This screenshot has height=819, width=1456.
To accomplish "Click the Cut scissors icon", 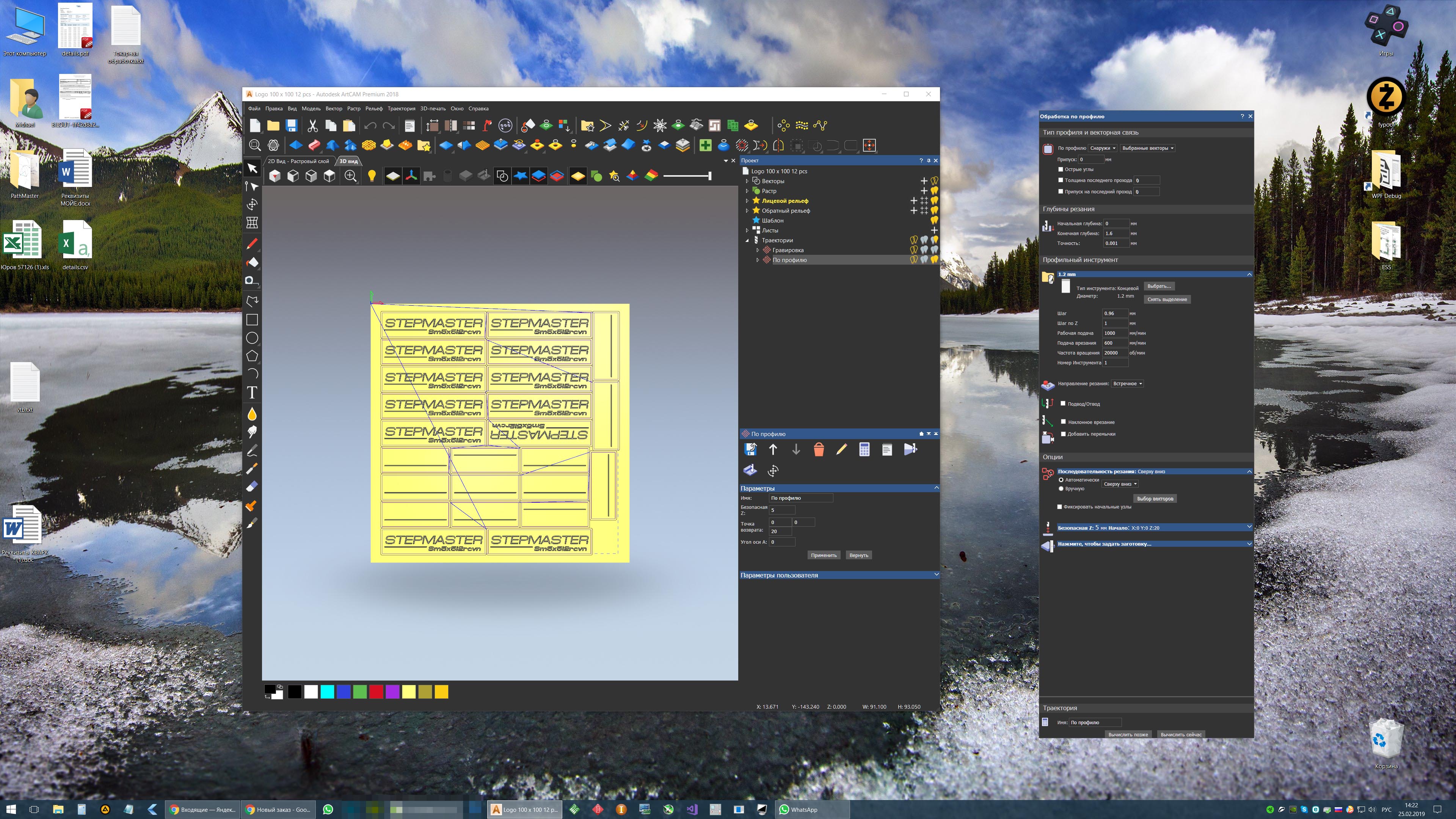I will 312,126.
